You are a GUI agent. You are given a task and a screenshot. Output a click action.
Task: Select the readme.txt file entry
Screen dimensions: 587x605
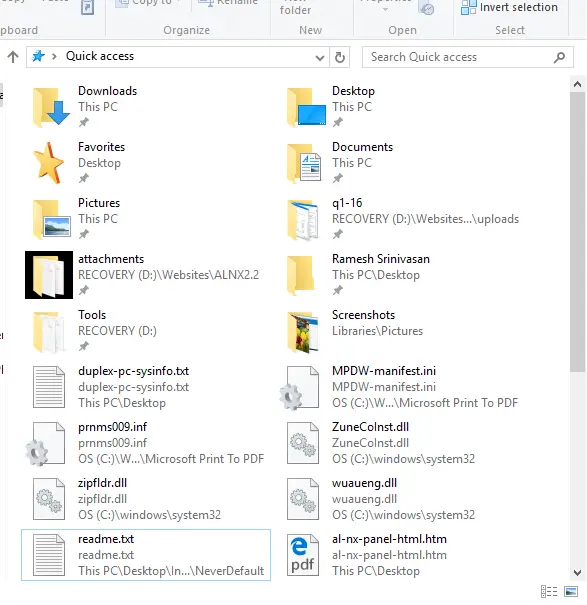(x=146, y=555)
